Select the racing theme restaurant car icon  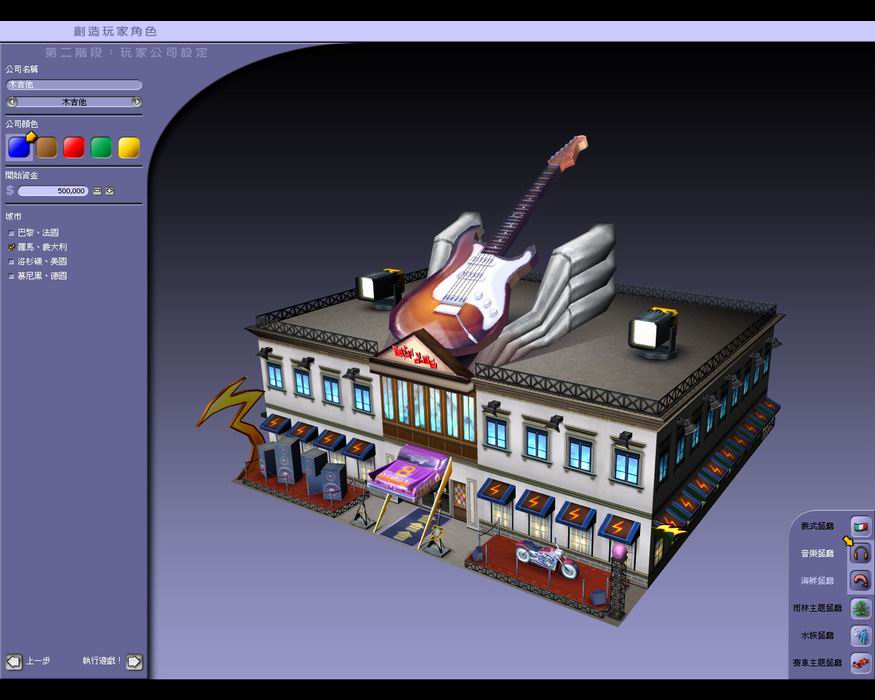click(x=860, y=662)
